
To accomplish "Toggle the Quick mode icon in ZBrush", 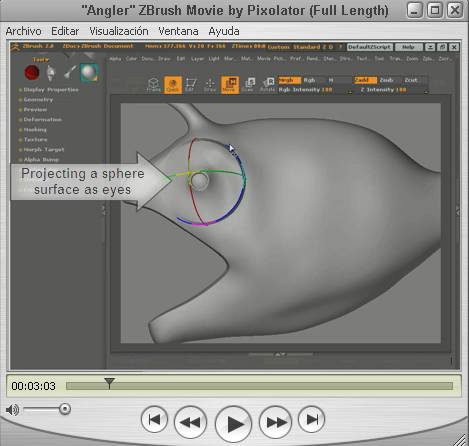I will (x=173, y=85).
